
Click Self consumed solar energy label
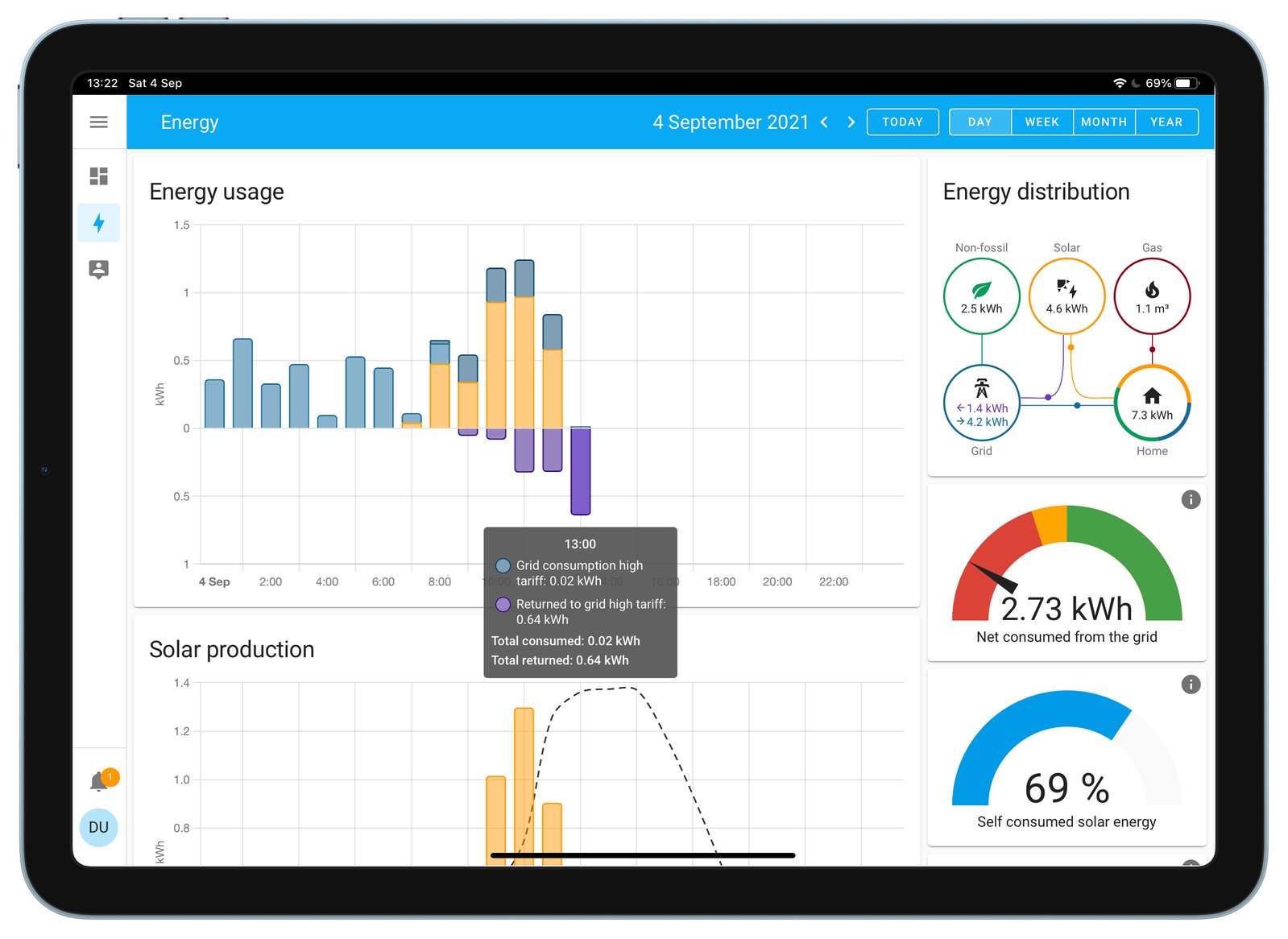(1066, 821)
